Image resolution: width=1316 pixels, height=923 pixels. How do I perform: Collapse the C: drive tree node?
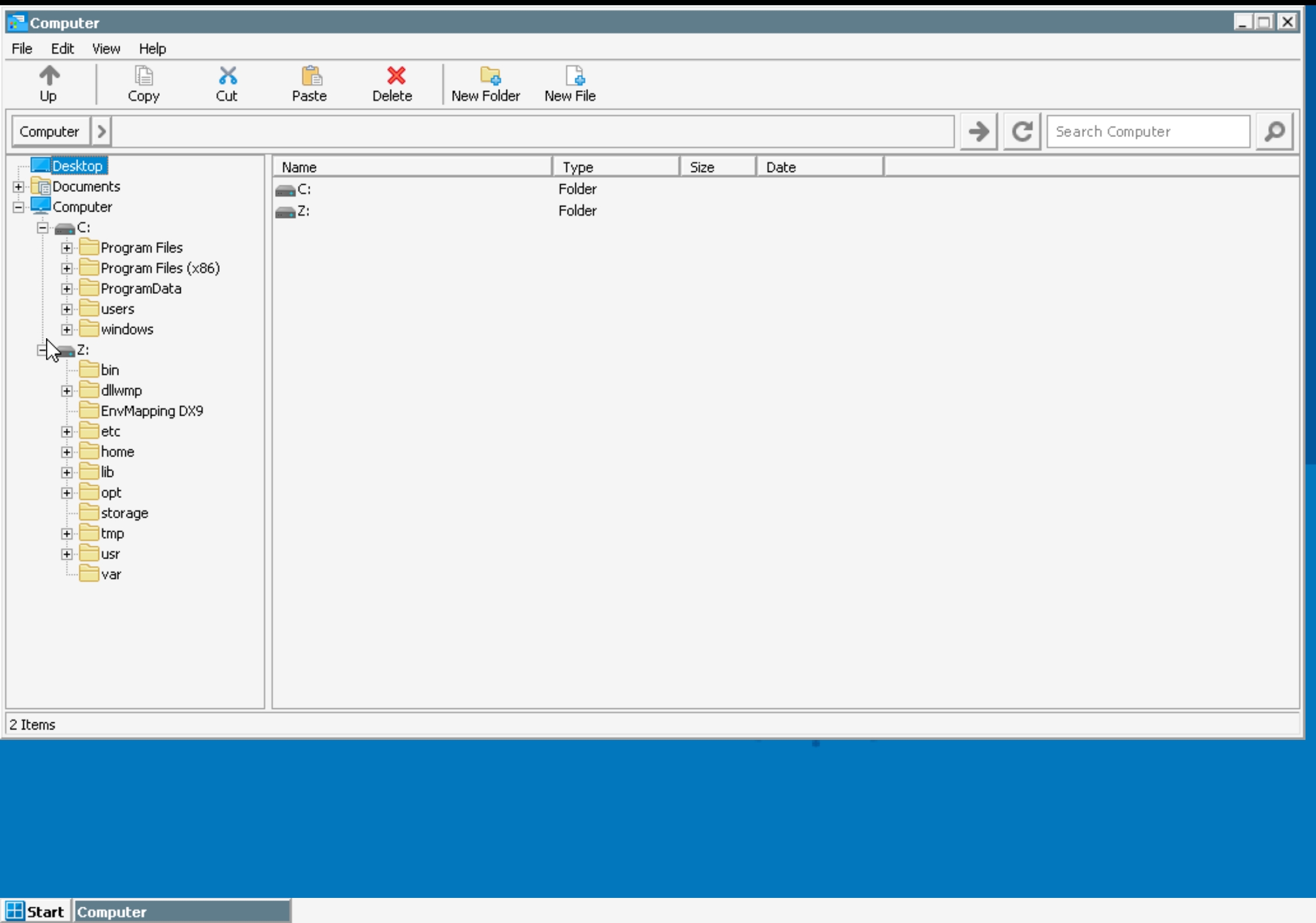click(43, 227)
